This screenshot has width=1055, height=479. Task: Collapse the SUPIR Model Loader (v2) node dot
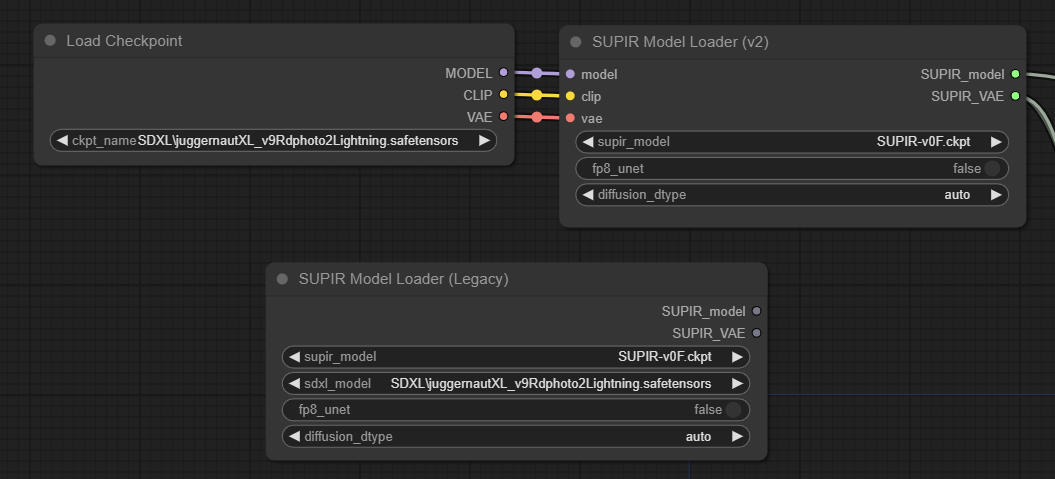tap(575, 42)
